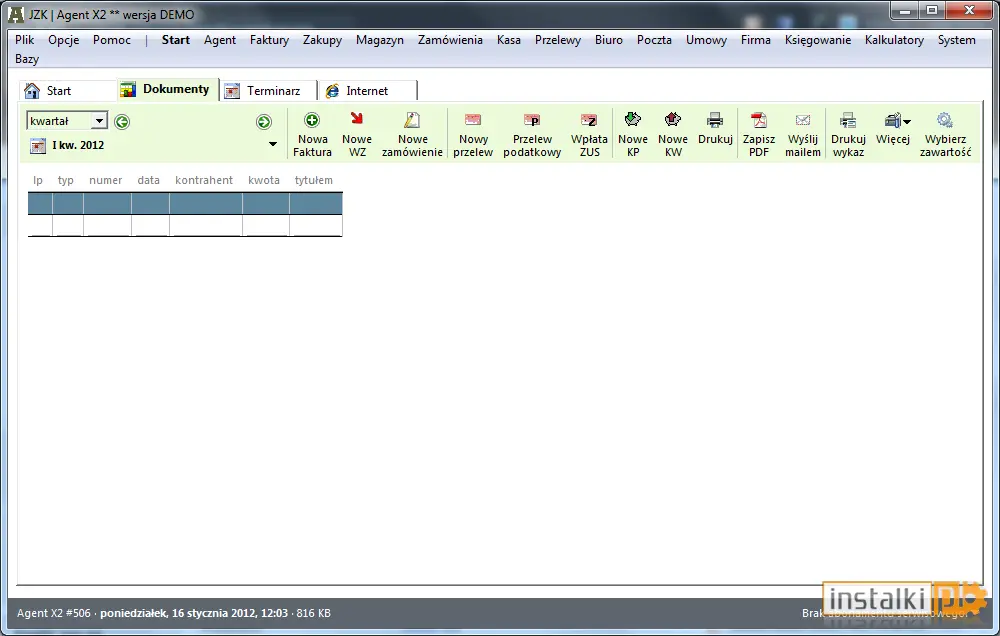
Task: Send by email with Wyślij mailem
Action: coord(802,135)
